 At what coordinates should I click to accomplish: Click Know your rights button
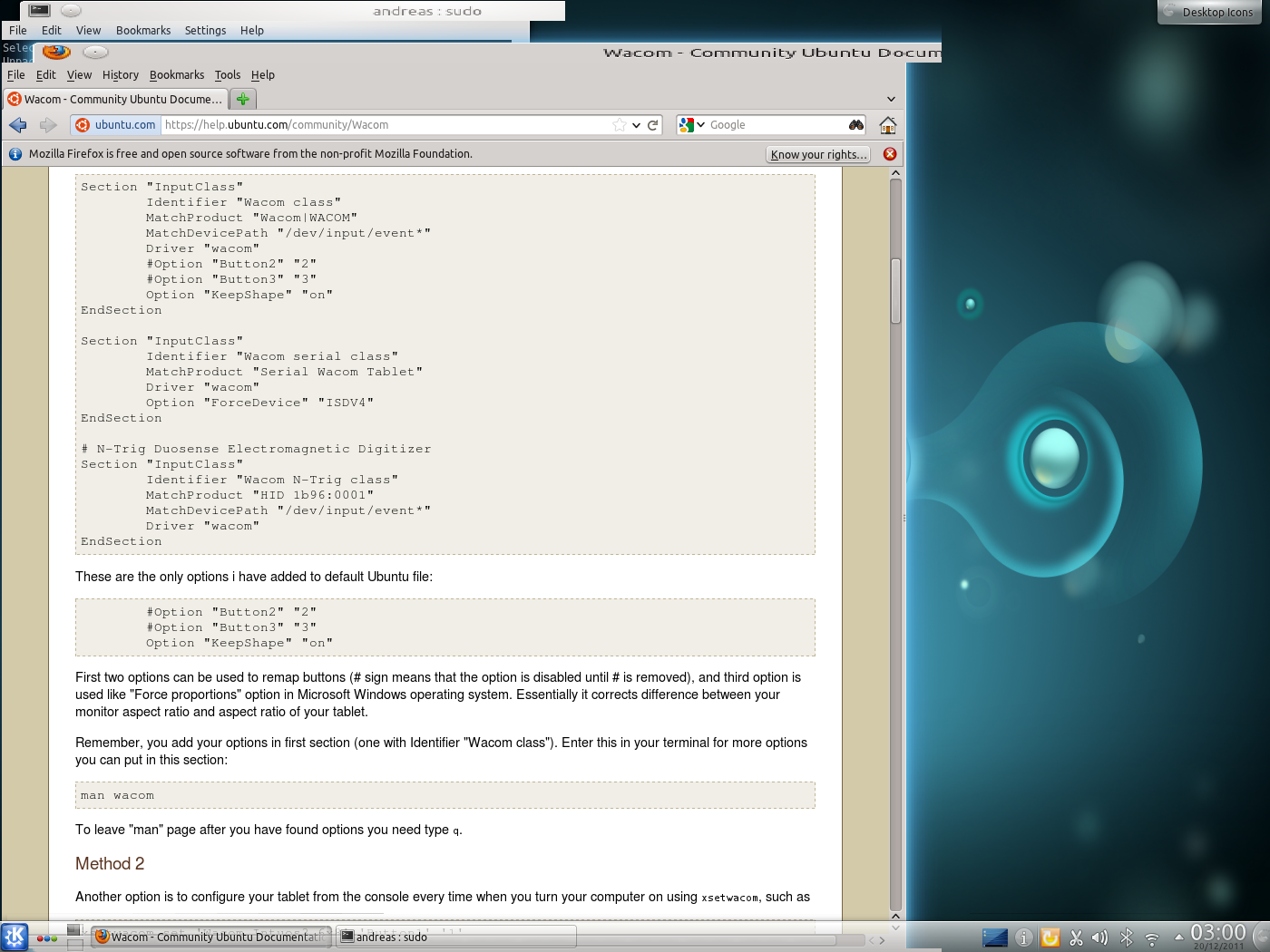818,154
